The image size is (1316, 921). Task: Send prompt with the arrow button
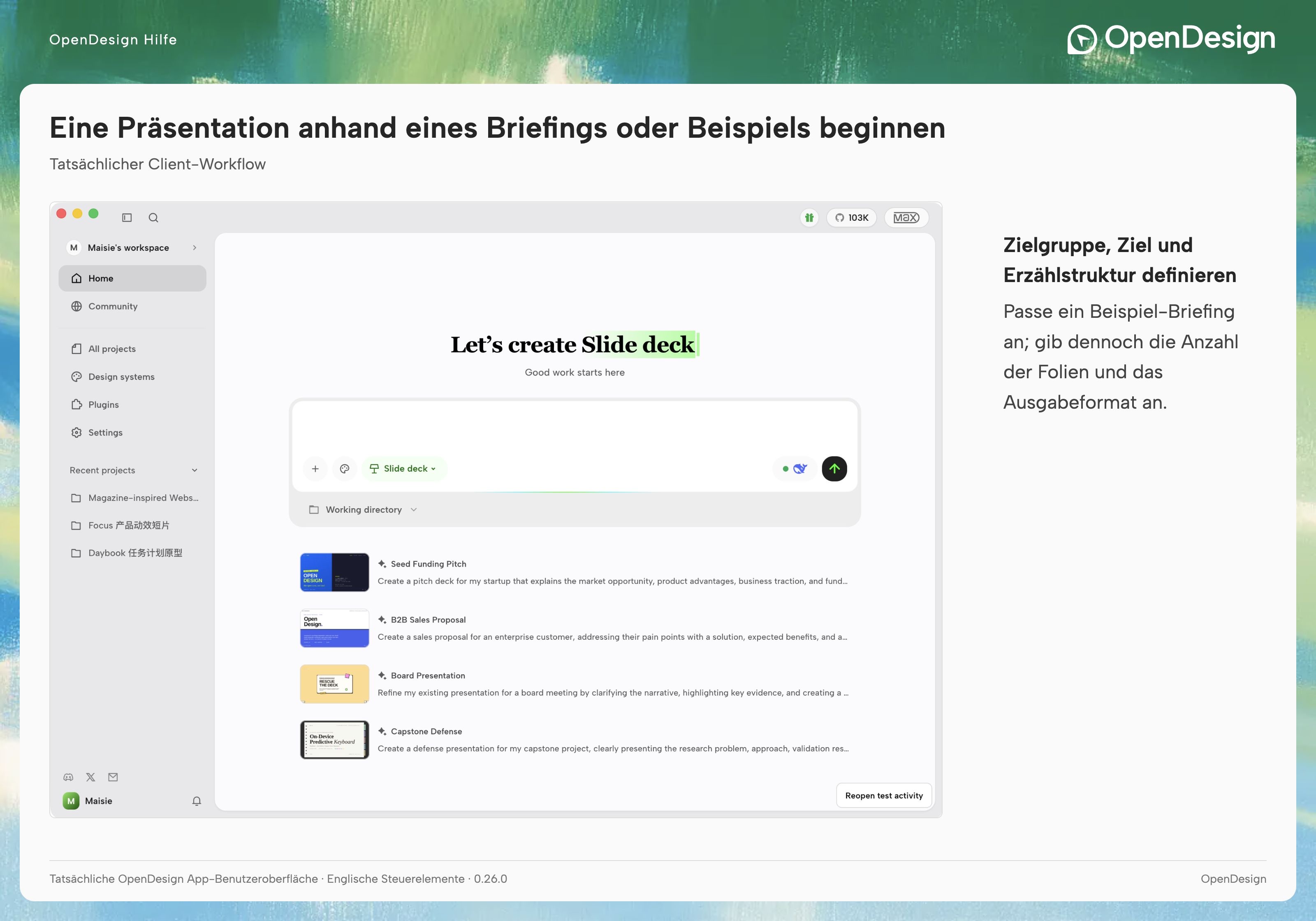(x=834, y=469)
